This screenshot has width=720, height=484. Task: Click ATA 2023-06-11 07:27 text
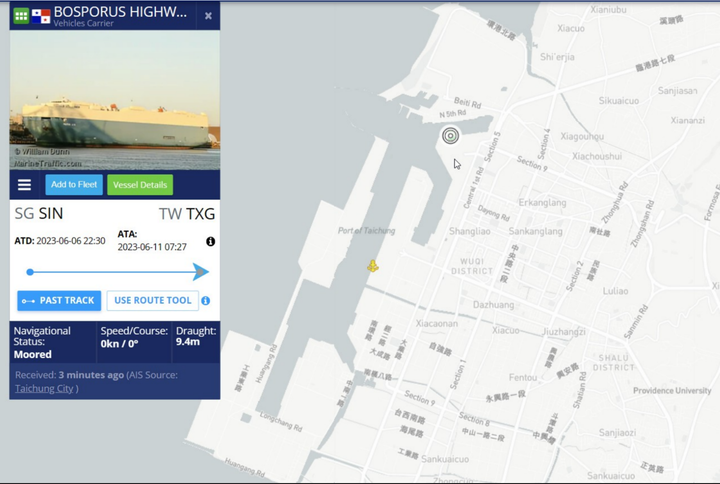152,241
